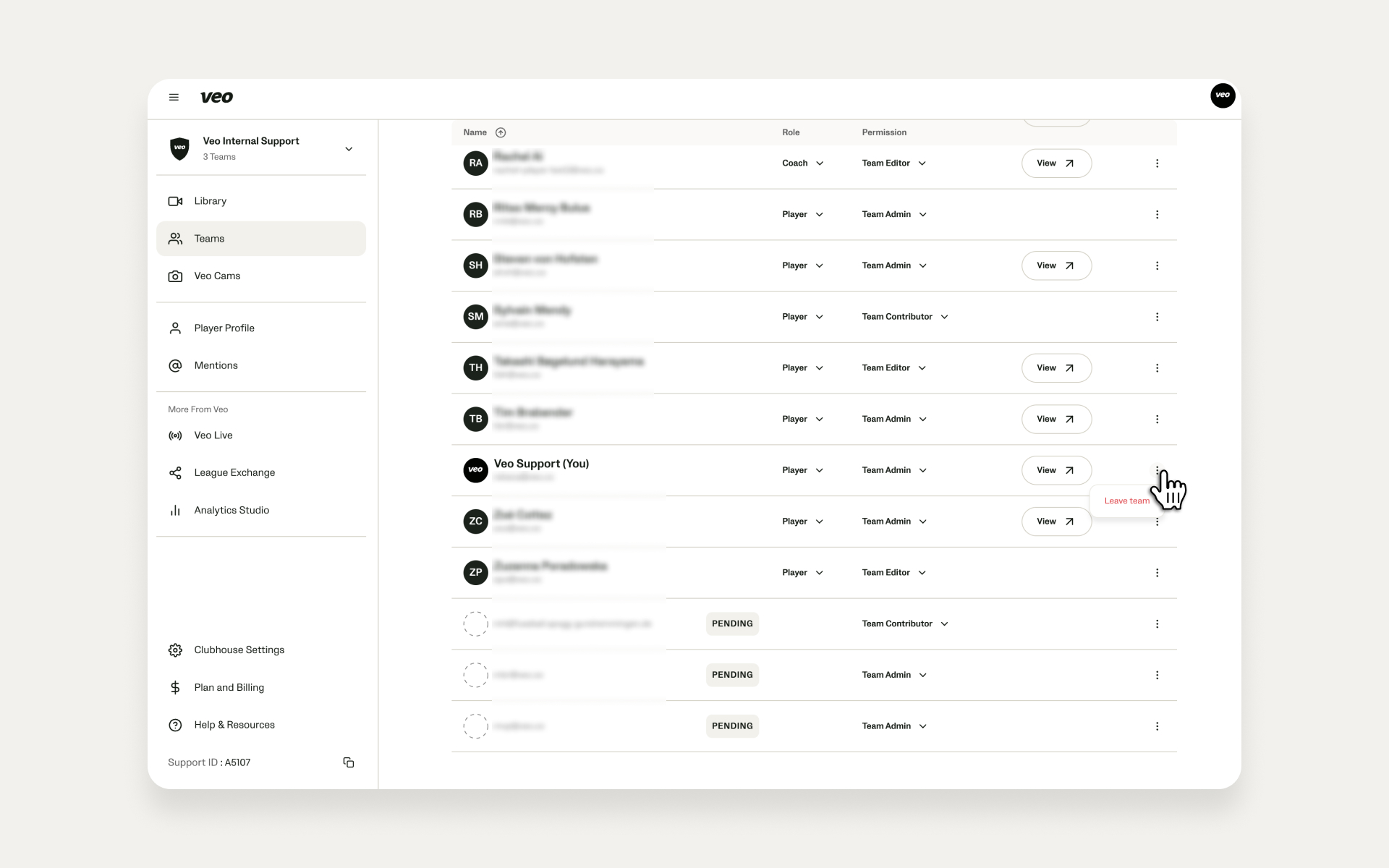Click the TB avatar

tap(475, 420)
